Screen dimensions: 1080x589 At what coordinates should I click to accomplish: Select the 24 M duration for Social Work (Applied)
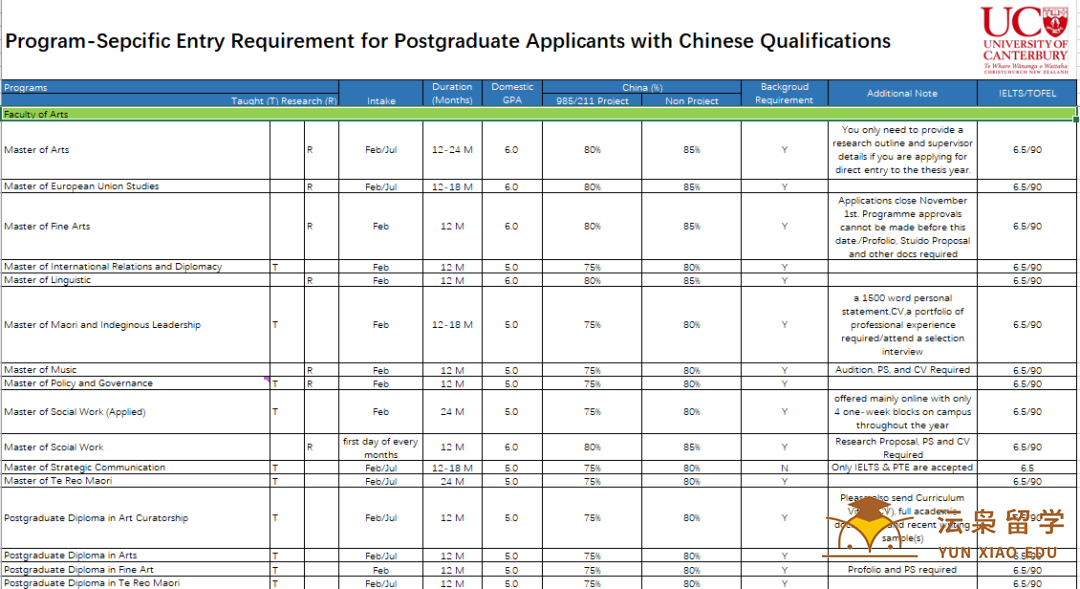tap(452, 412)
